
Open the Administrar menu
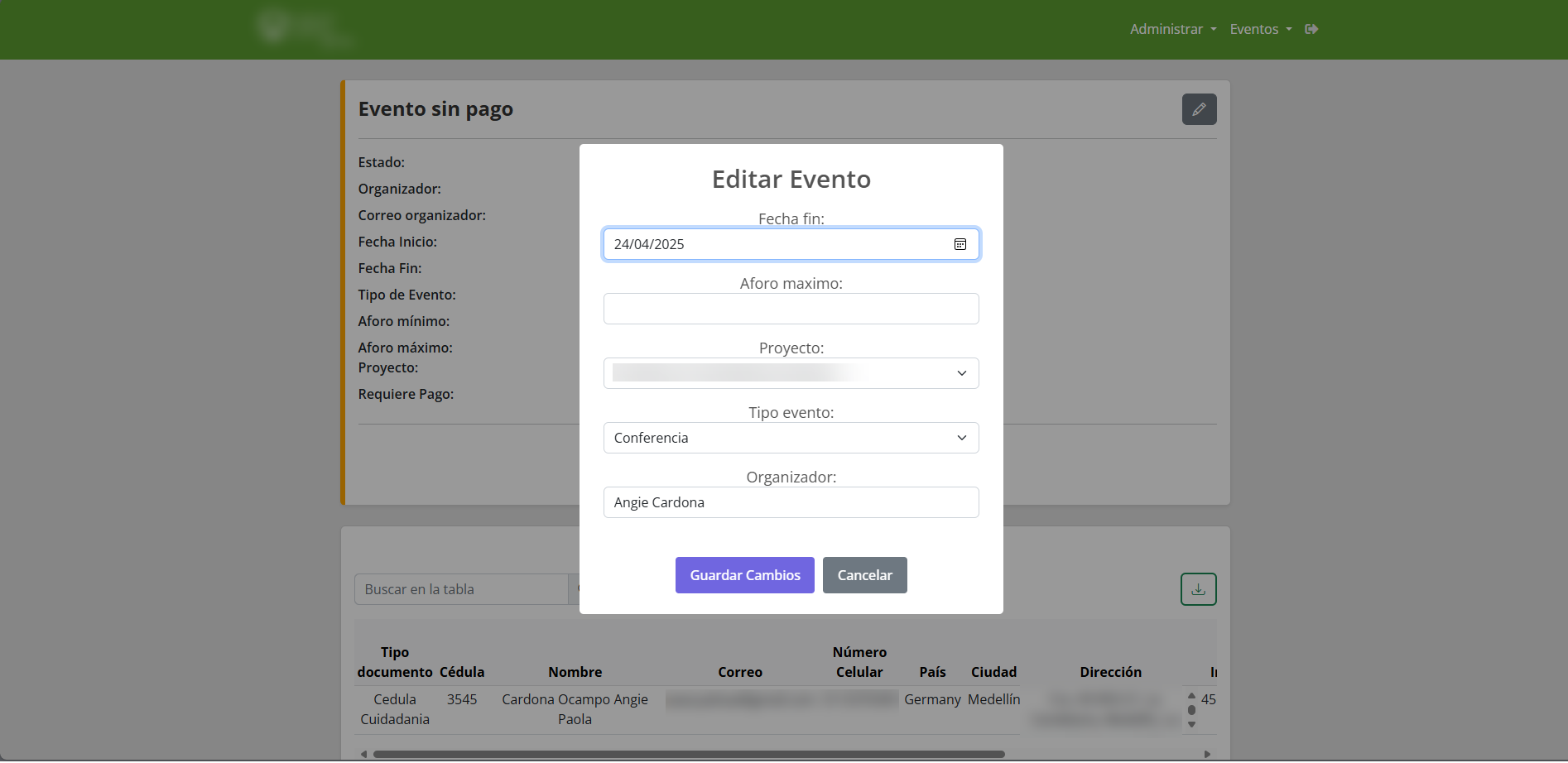click(1172, 29)
